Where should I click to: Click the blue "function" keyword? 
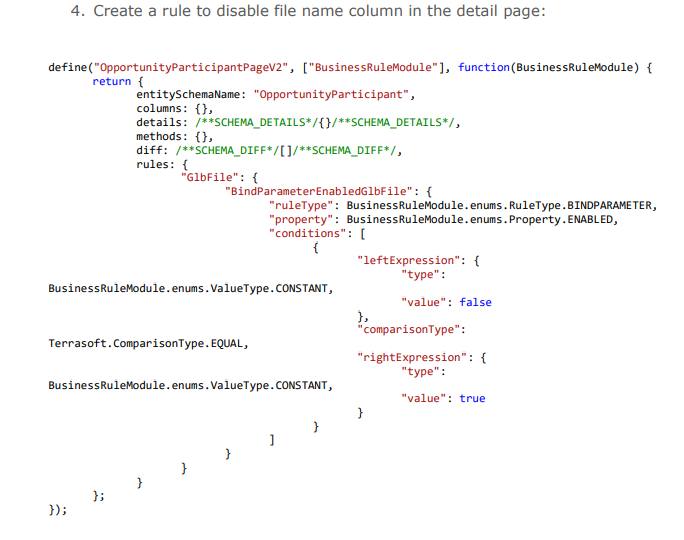(484, 68)
